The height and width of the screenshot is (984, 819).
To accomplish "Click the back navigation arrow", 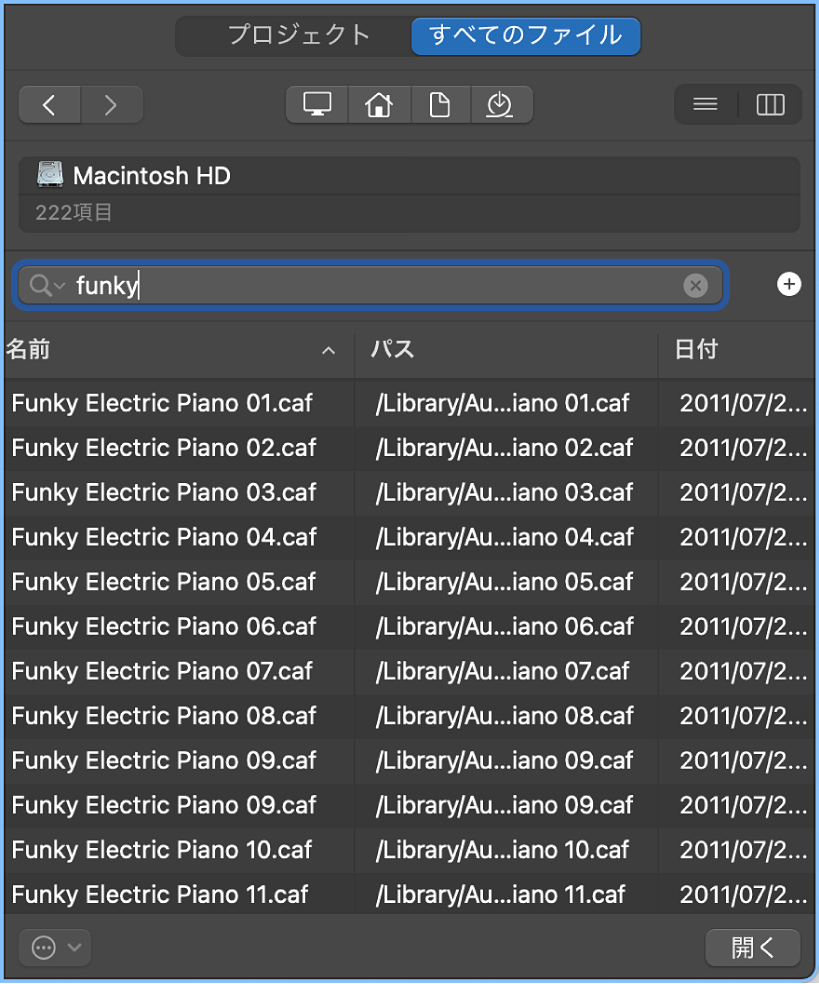I will 48,104.
